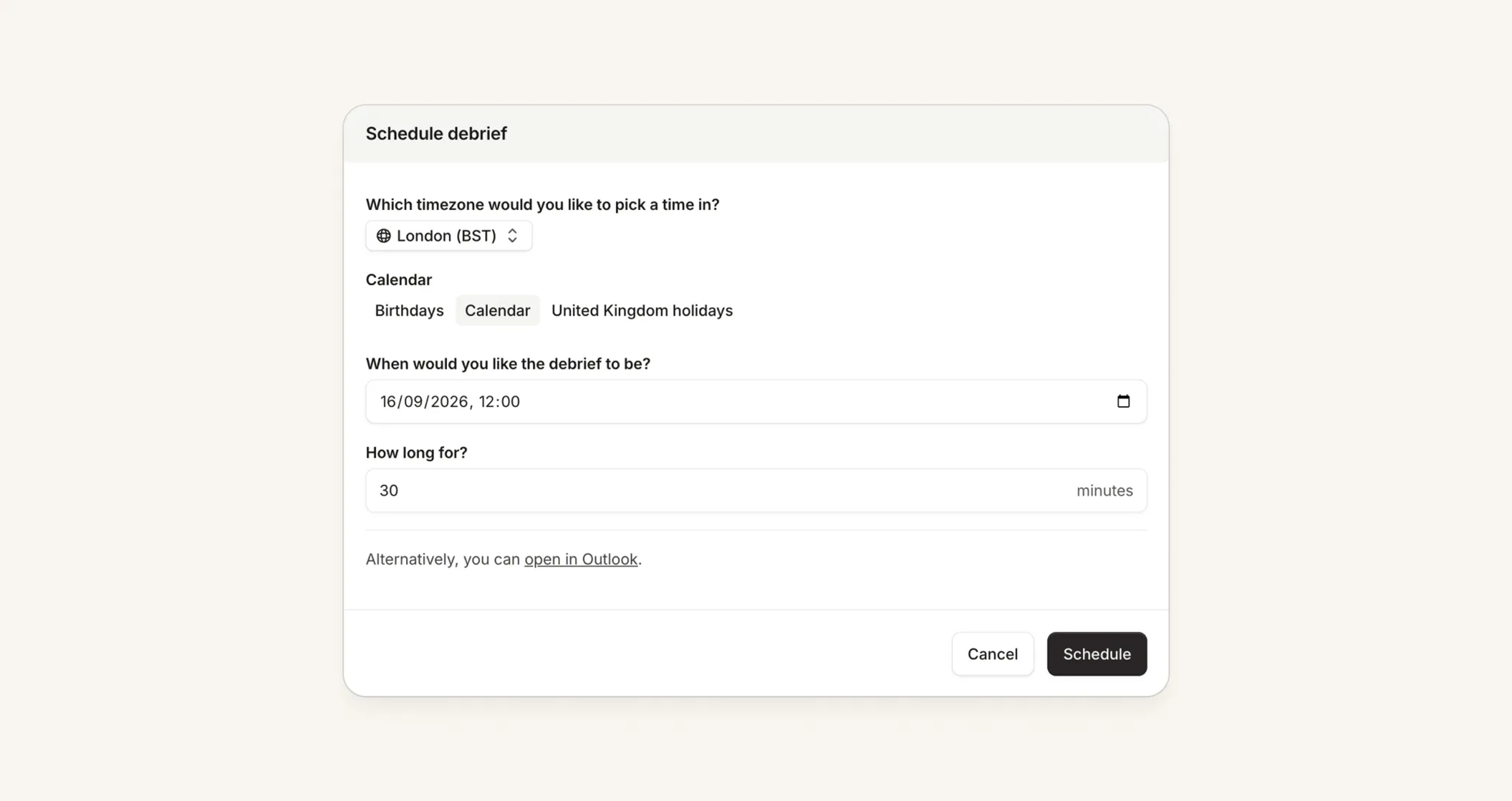The image size is (1512, 801).
Task: Choose United Kingdom holidays calendar
Action: click(642, 310)
